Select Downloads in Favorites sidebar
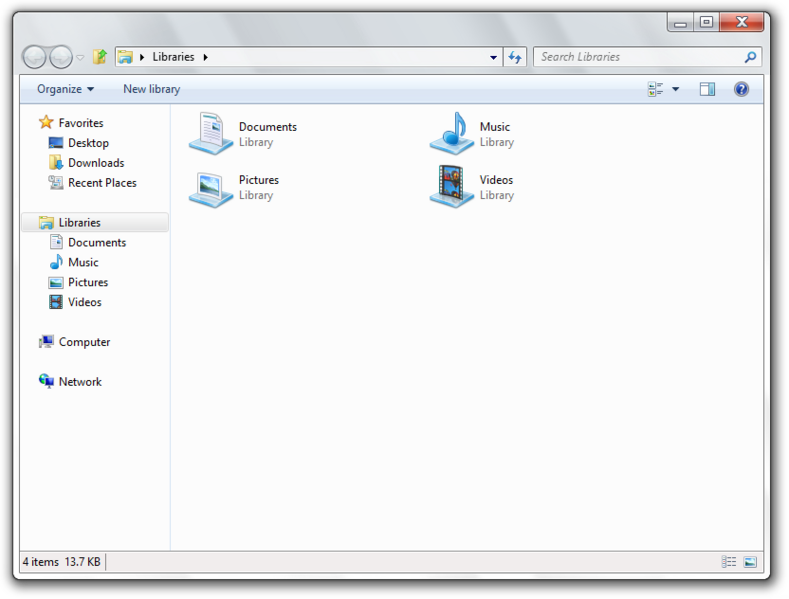The height and width of the screenshot is (599, 789). tap(95, 163)
